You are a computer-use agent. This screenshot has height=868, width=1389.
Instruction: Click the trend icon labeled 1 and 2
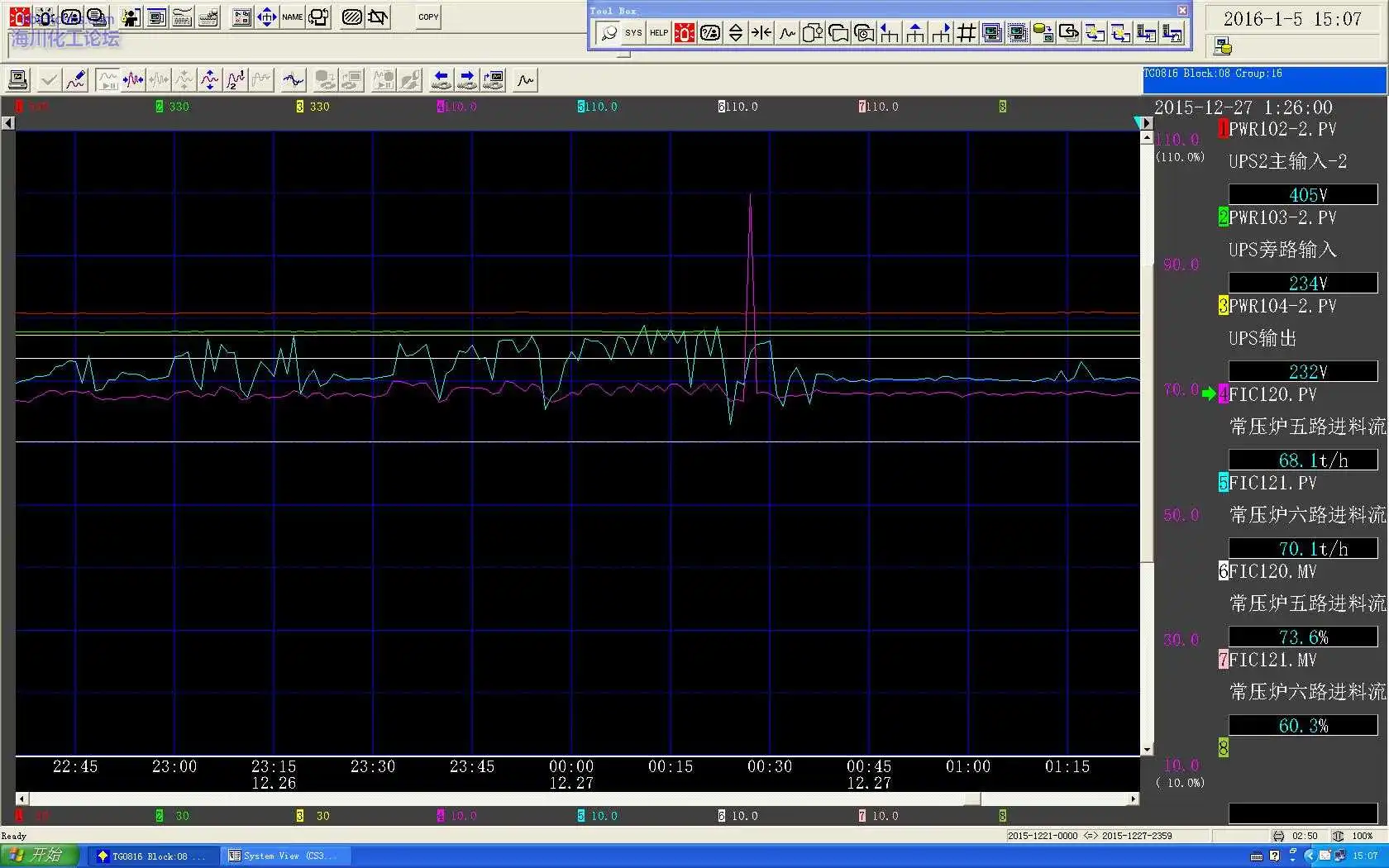coord(236,80)
